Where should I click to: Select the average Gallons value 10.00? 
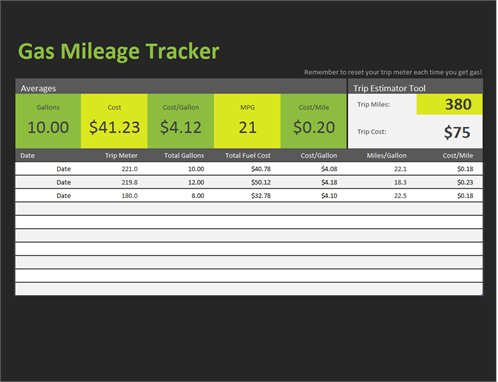[x=48, y=127]
